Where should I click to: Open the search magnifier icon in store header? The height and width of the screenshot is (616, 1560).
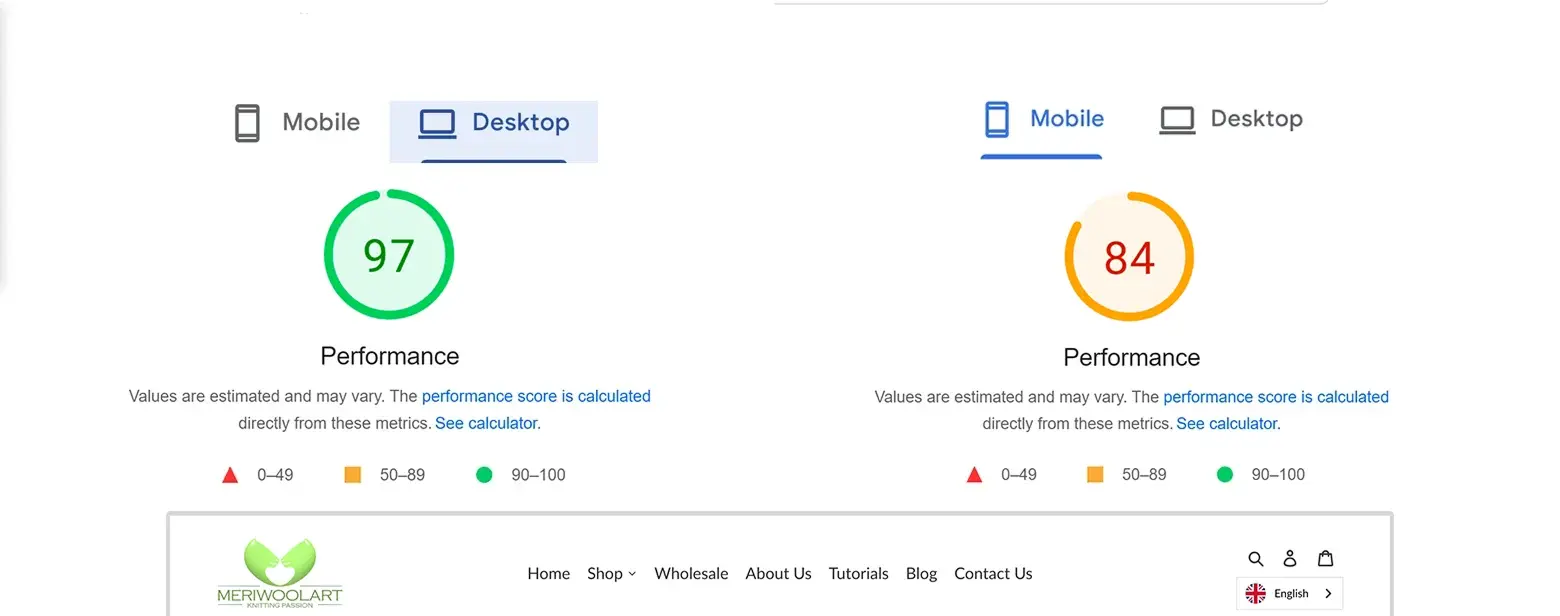(1256, 558)
